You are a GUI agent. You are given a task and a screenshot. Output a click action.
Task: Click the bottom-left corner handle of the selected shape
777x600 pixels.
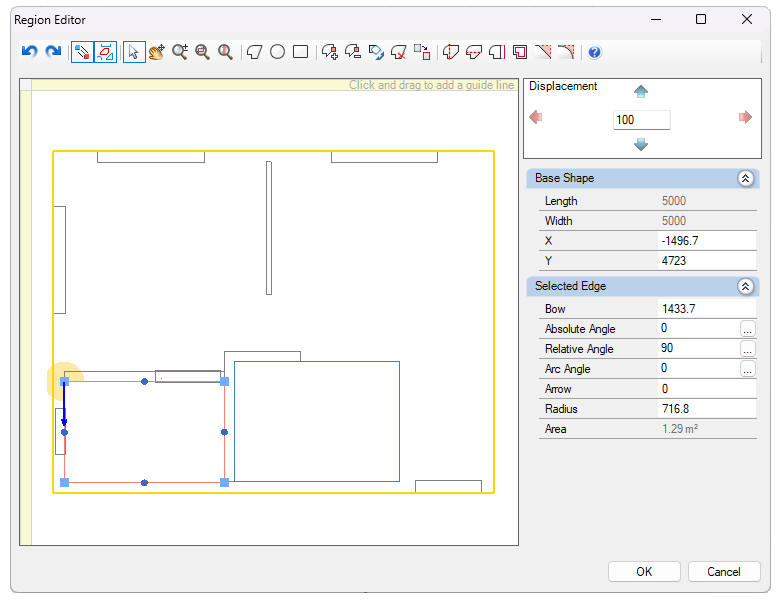64,483
